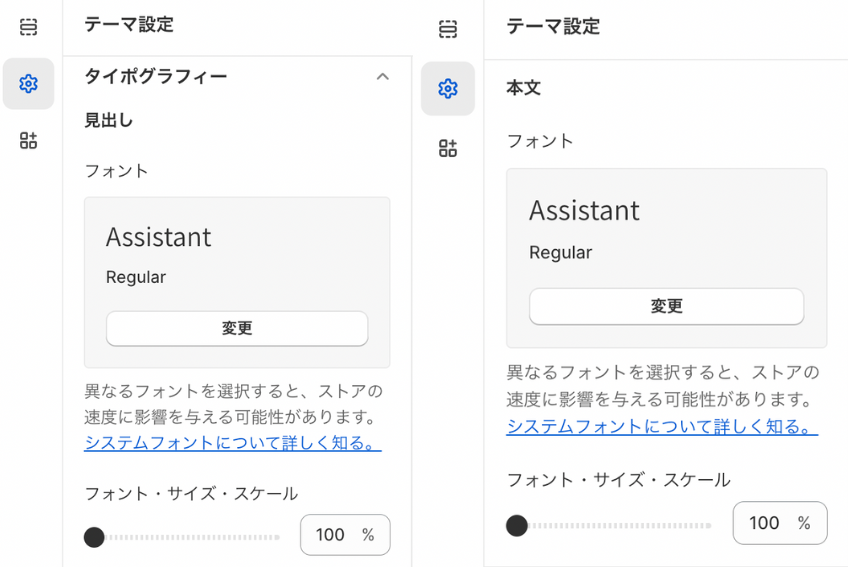Click the 本文 font scale slider handle
Image resolution: width=848 pixels, height=567 pixels.
coord(516,525)
